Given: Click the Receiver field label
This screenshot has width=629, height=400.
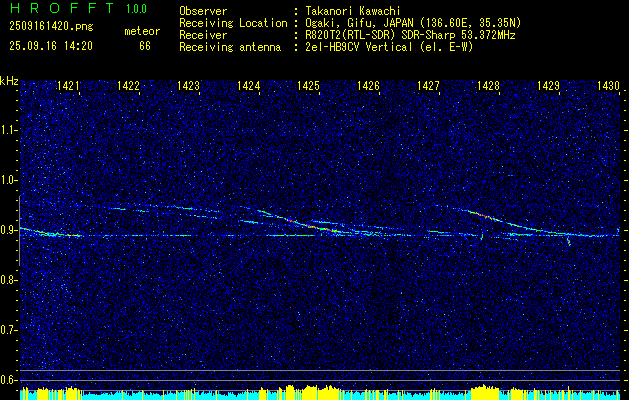Looking at the screenshot, I should (203, 35).
